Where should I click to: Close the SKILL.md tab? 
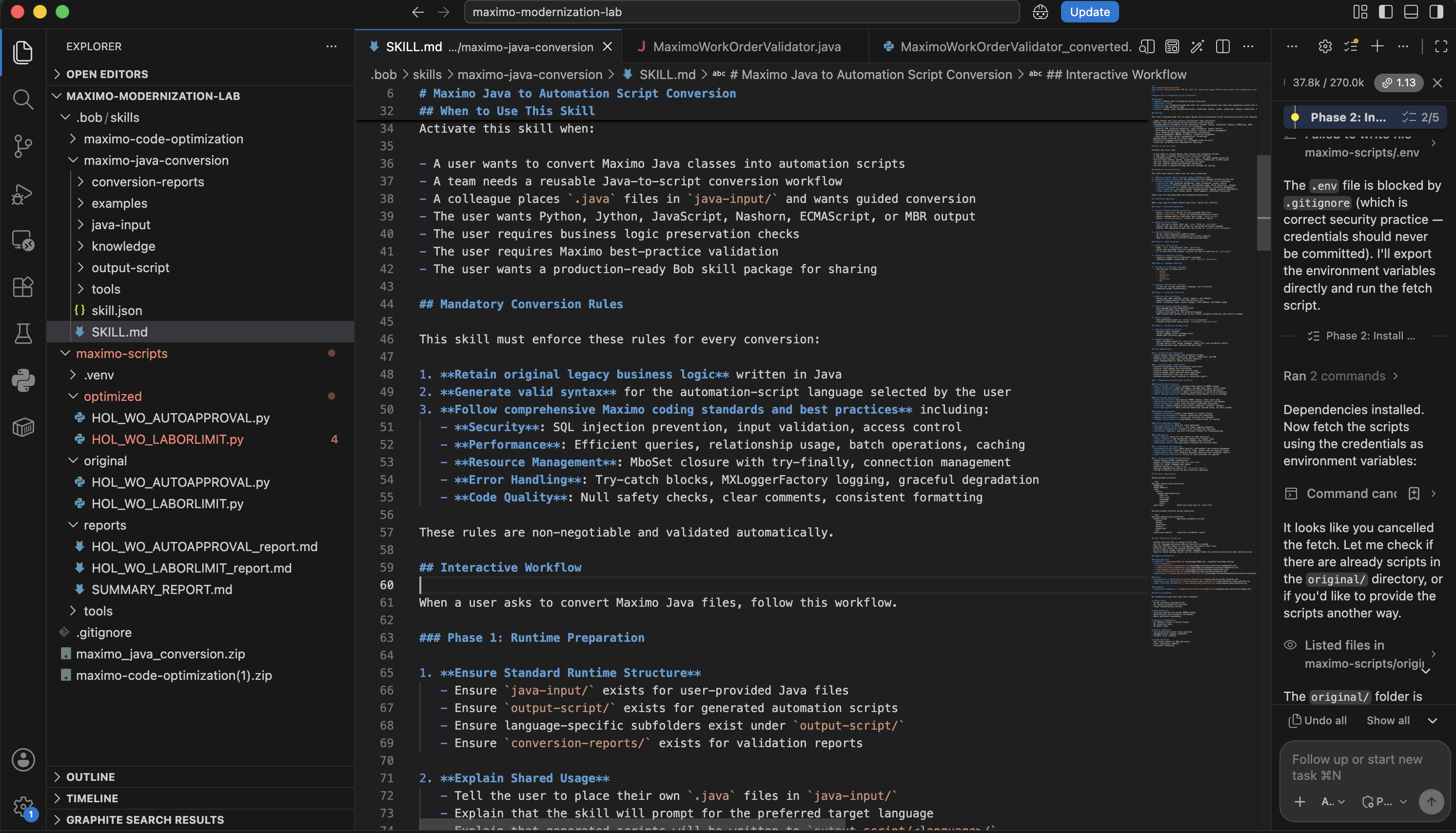[x=608, y=46]
